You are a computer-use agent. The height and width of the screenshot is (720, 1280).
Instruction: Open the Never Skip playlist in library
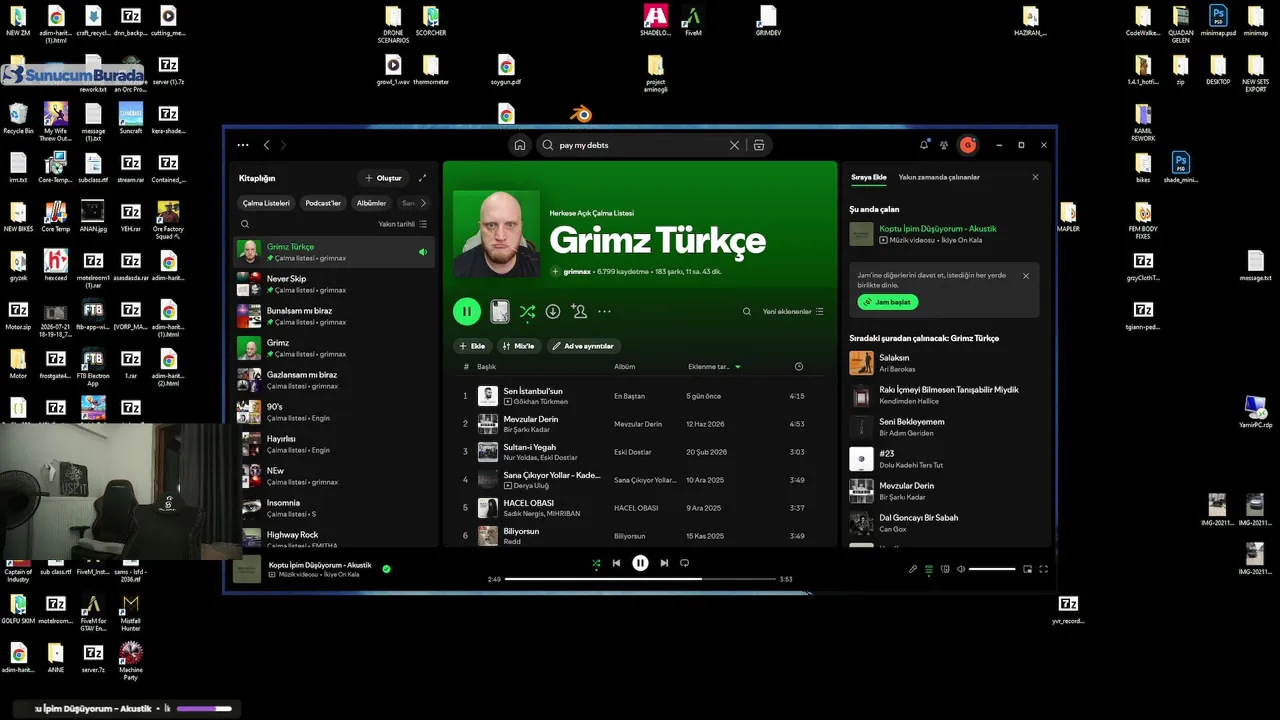[335, 284]
